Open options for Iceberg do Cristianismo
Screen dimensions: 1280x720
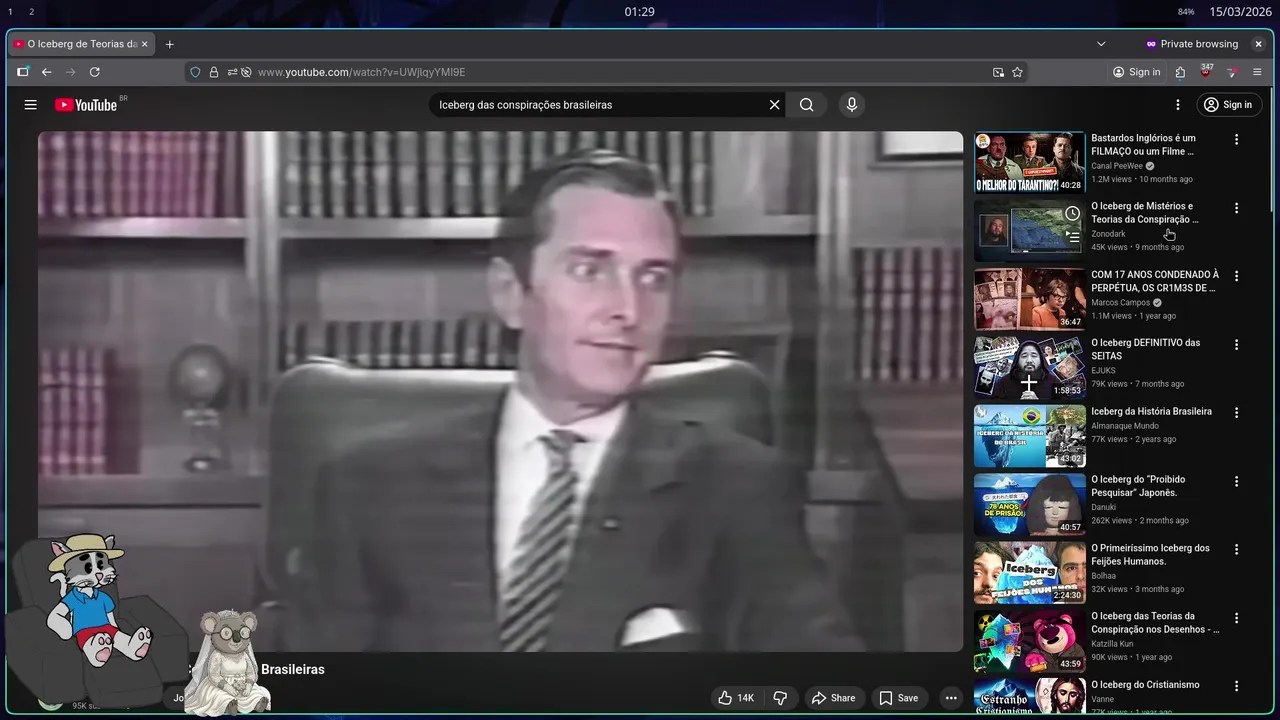(1236, 686)
